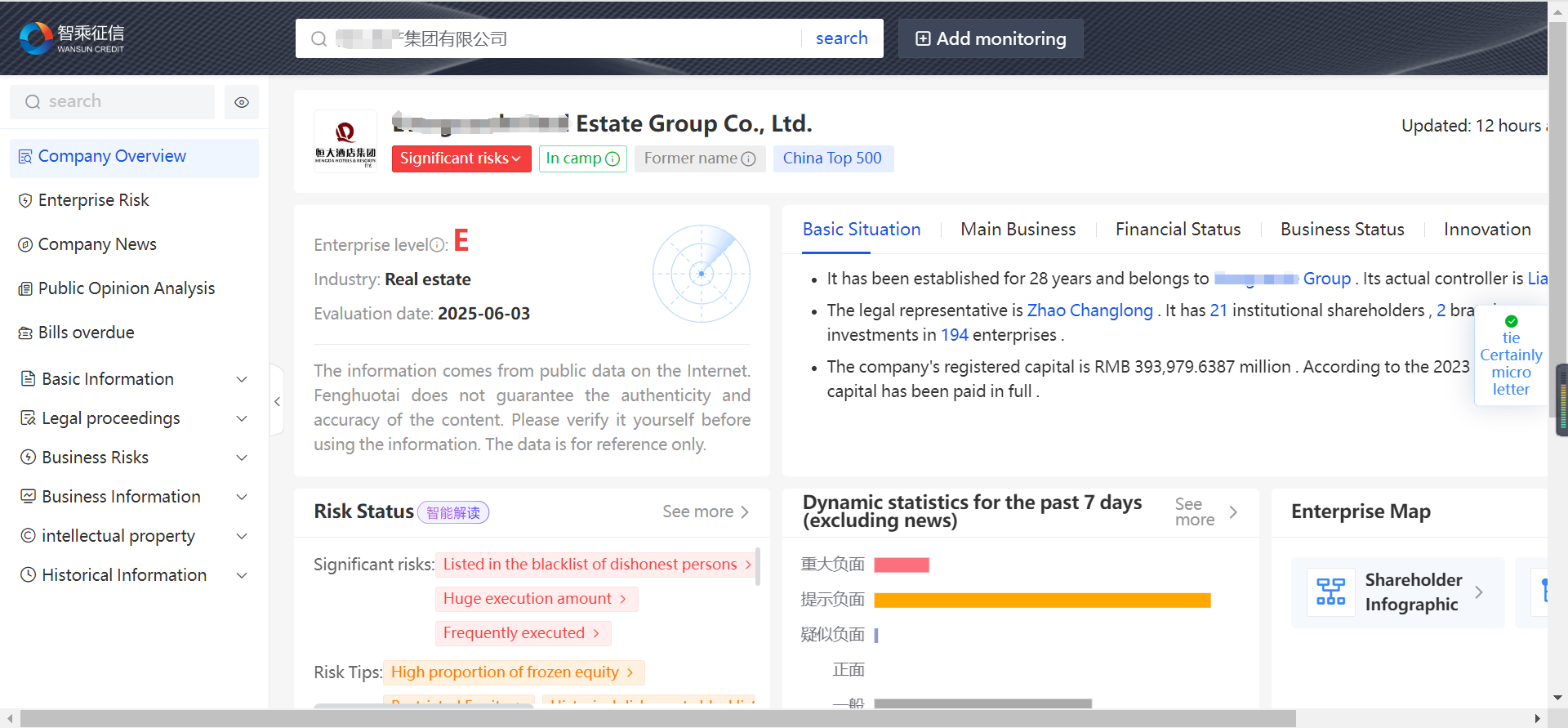The image size is (1568, 728).
Task: Open the Zhao Changlong link
Action: coord(1089,310)
